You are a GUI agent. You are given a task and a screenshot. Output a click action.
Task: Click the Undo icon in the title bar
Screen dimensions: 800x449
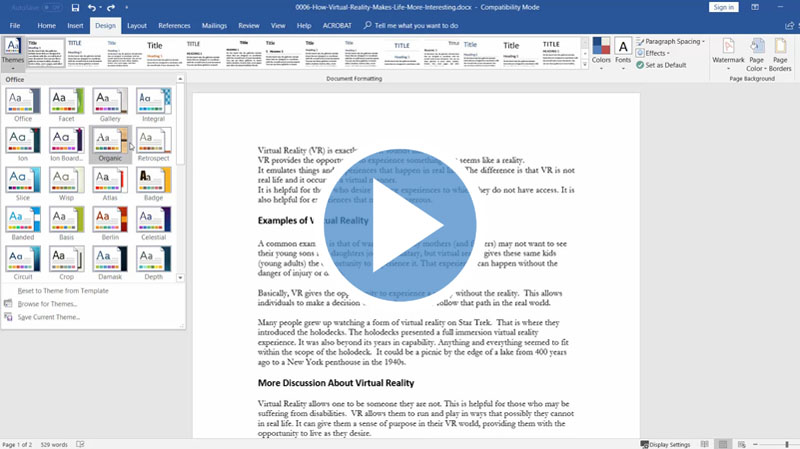click(x=91, y=7)
